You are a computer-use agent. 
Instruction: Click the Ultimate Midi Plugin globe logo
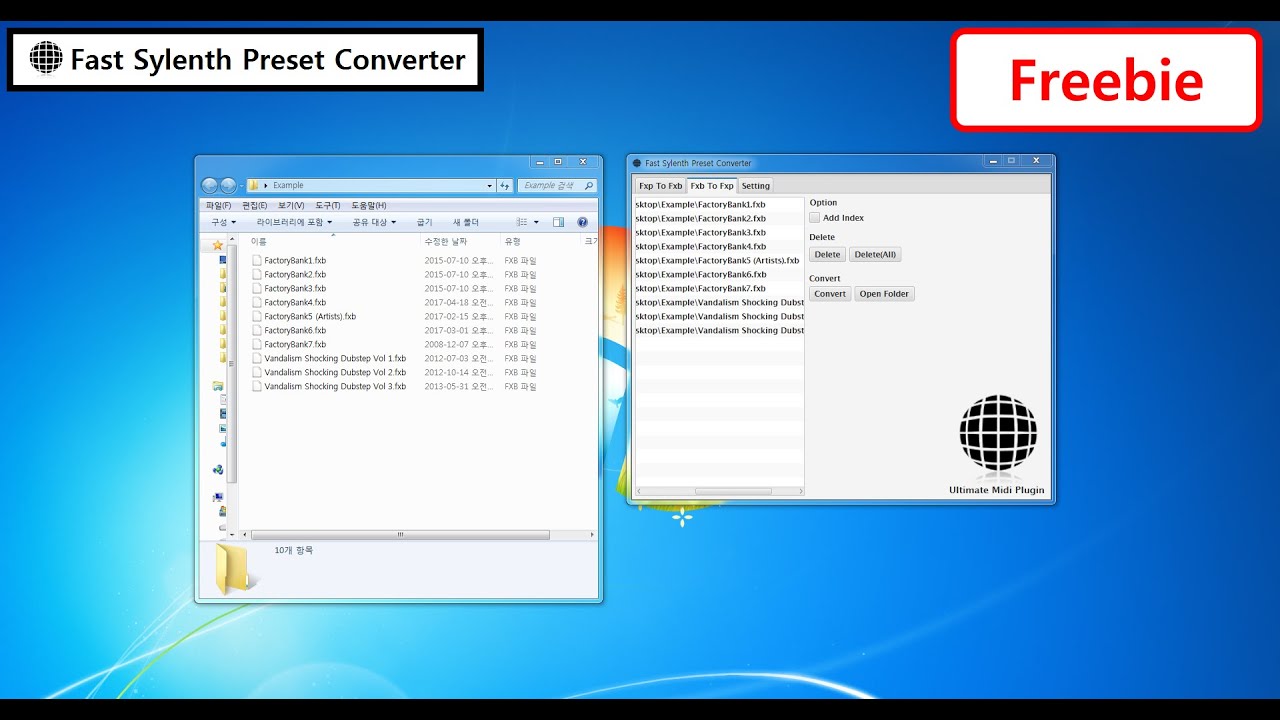pos(998,433)
